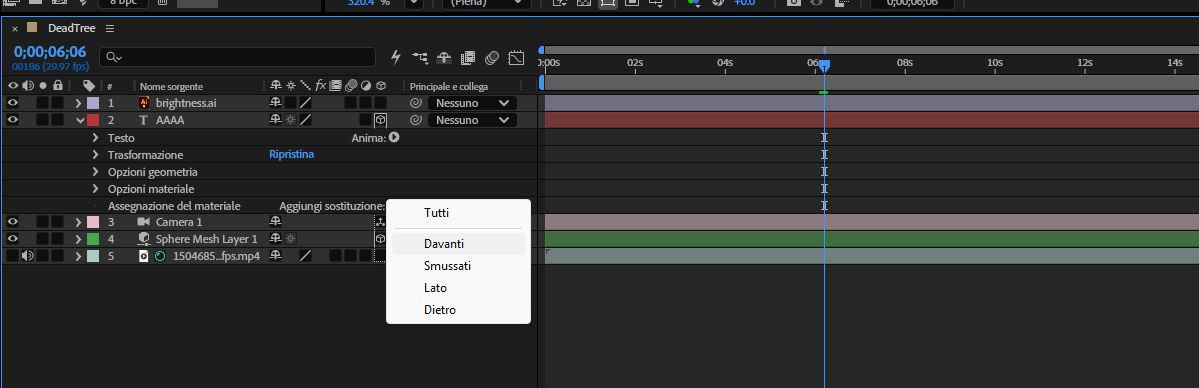Click the Video eye column header icon
The image size is (1199, 388).
13,86
